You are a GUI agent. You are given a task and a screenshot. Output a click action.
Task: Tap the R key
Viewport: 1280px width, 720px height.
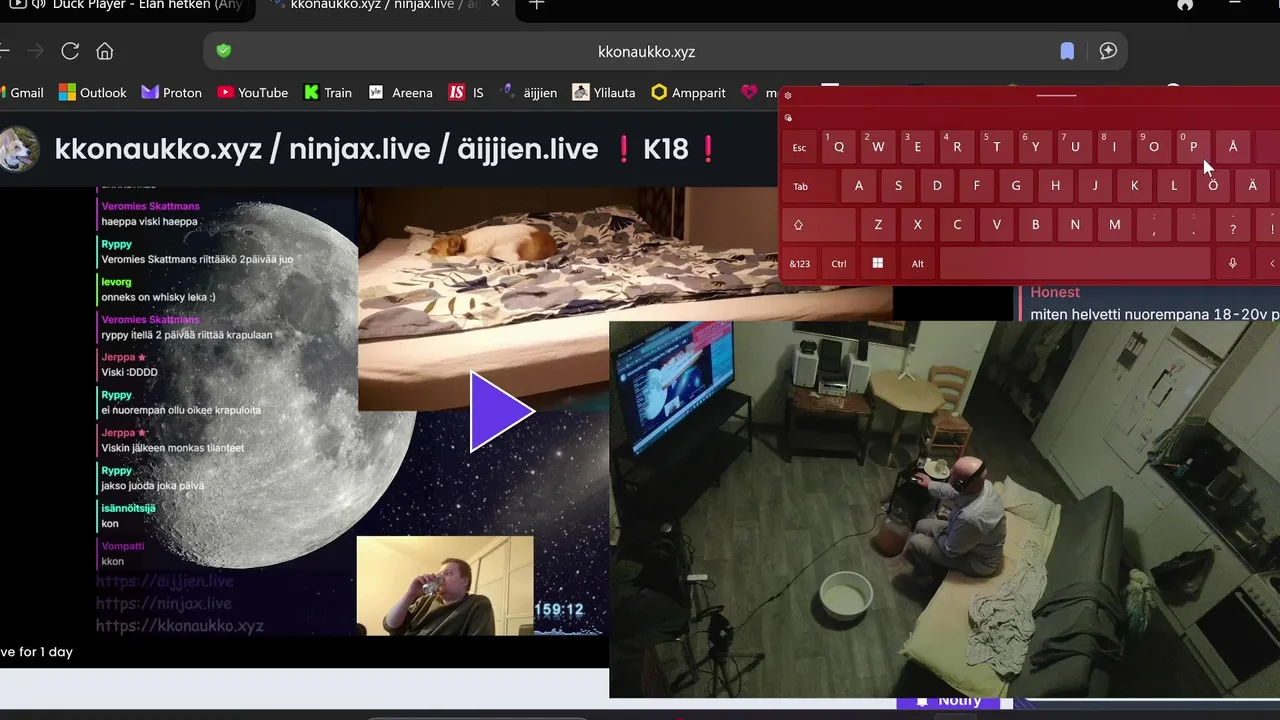pyautogui.click(x=957, y=147)
